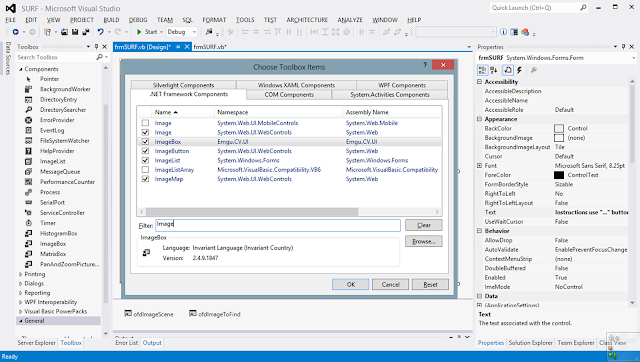This screenshot has width=640, height=362.
Task: Click the Browse... button
Action: click(x=424, y=241)
